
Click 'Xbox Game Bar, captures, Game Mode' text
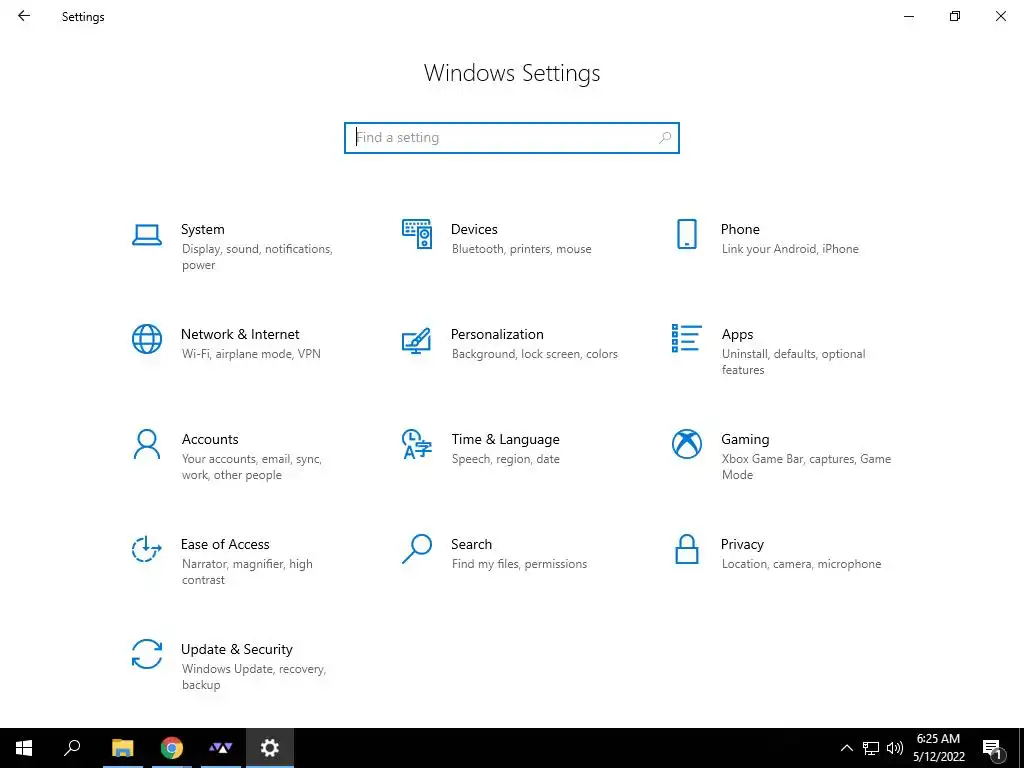click(806, 467)
